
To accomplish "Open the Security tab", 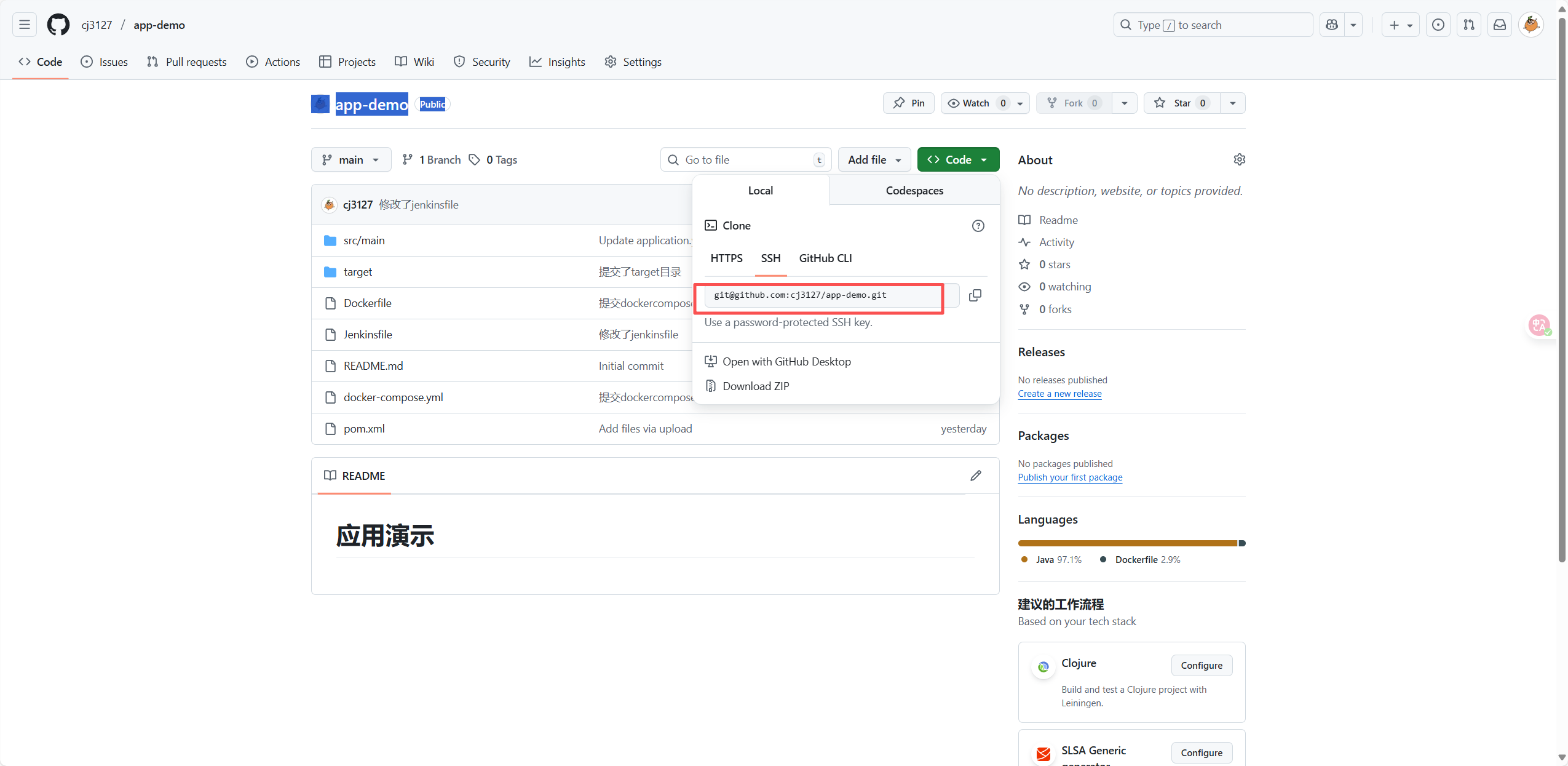I will [x=482, y=62].
